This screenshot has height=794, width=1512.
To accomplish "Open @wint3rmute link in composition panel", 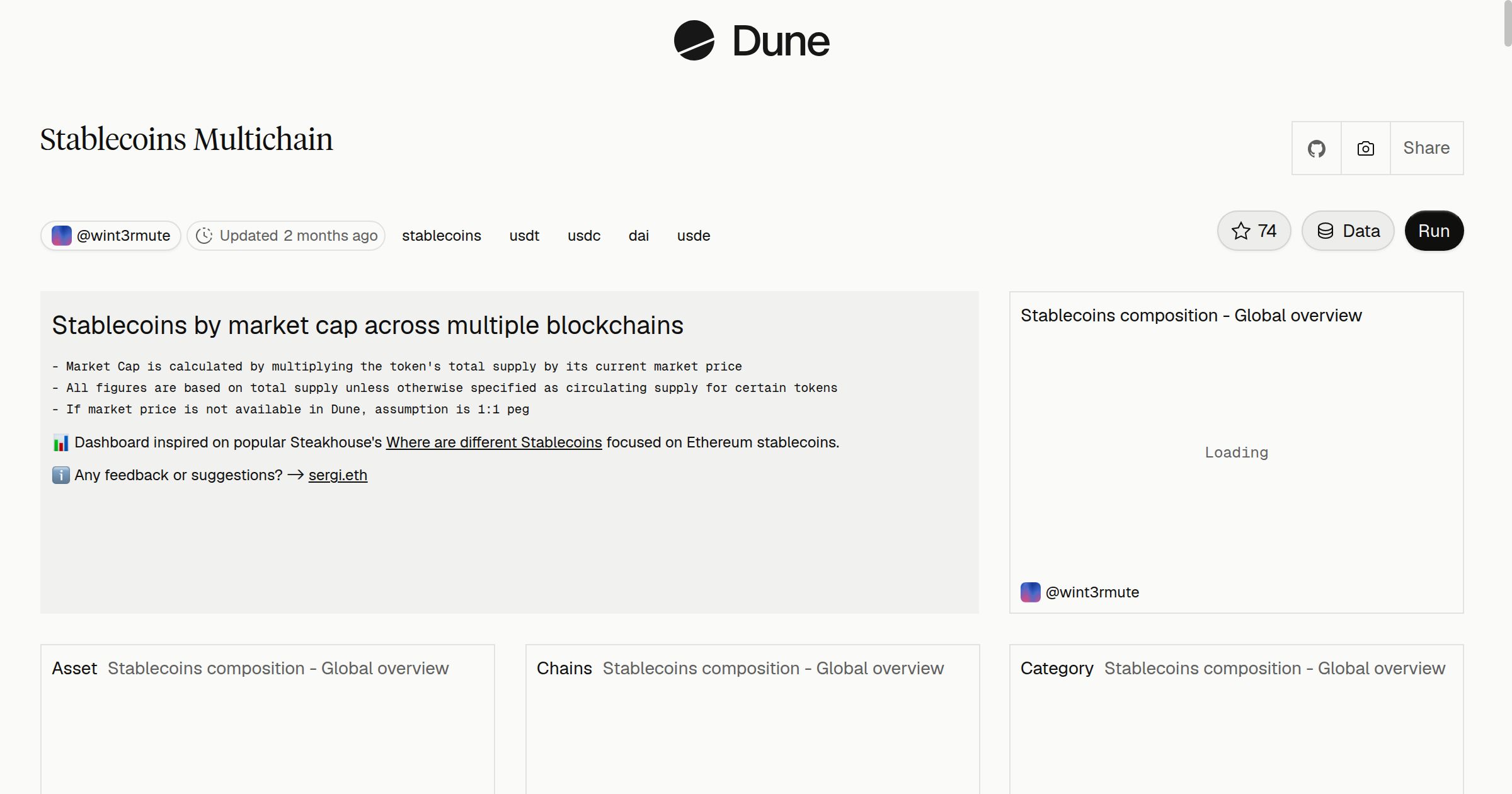I will pyautogui.click(x=1092, y=592).
